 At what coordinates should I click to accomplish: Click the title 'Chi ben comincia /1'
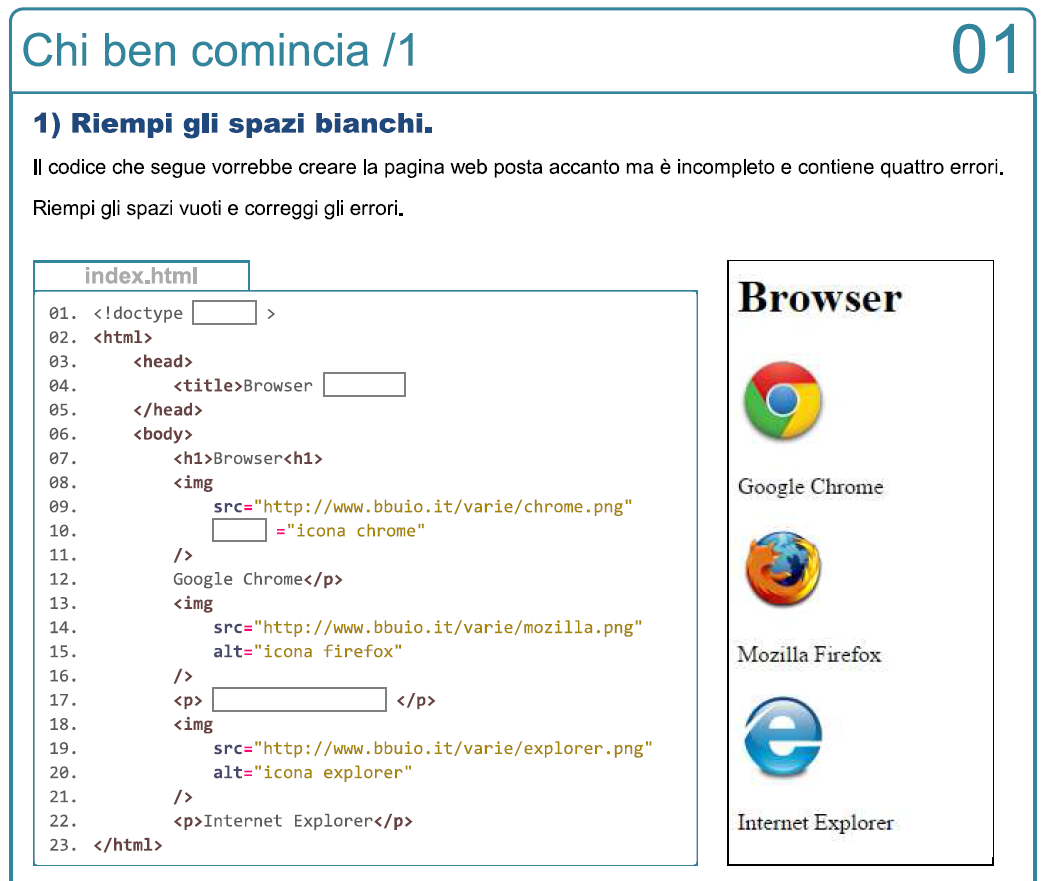click(x=219, y=50)
